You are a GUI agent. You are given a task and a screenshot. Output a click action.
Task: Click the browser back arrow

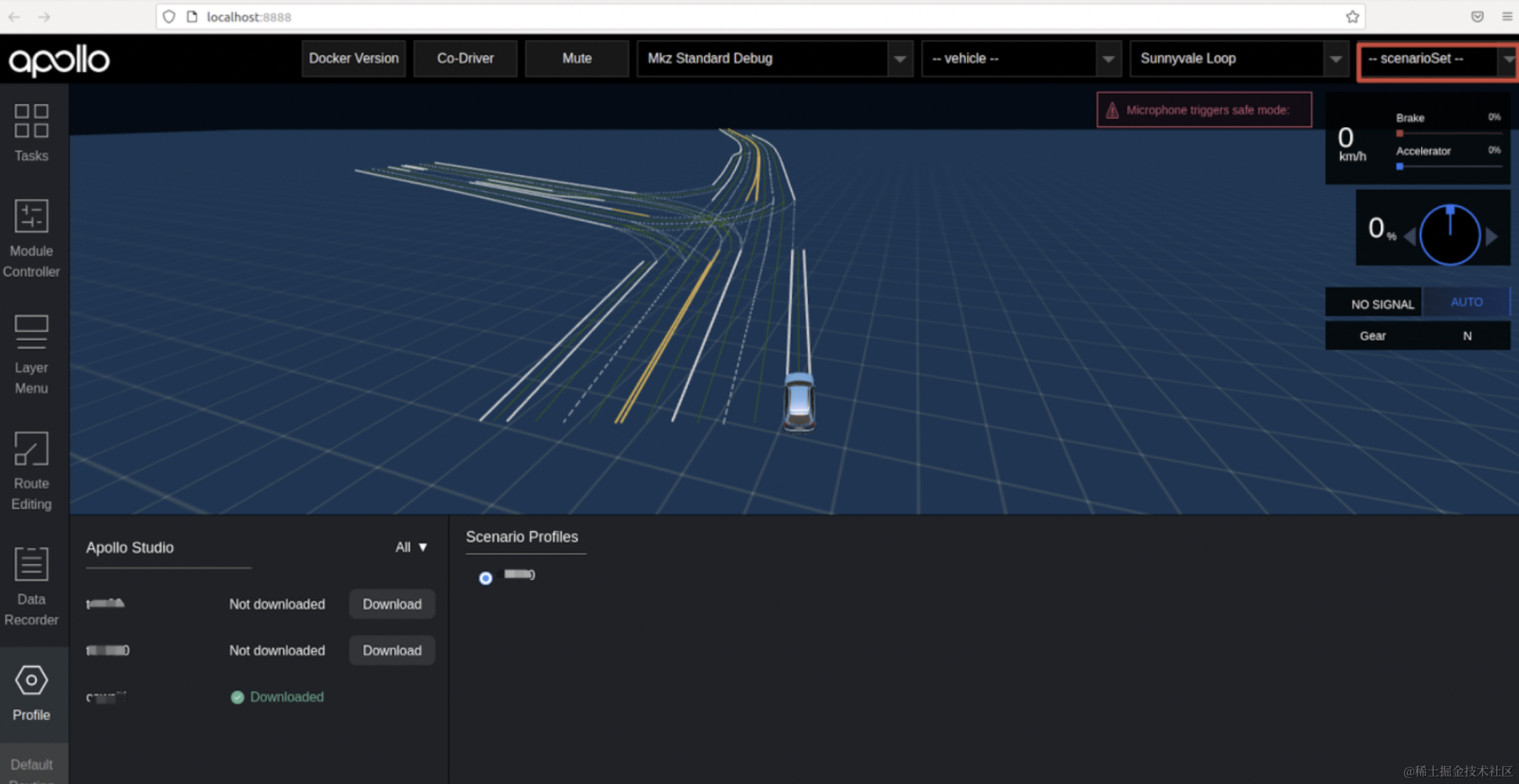point(14,16)
